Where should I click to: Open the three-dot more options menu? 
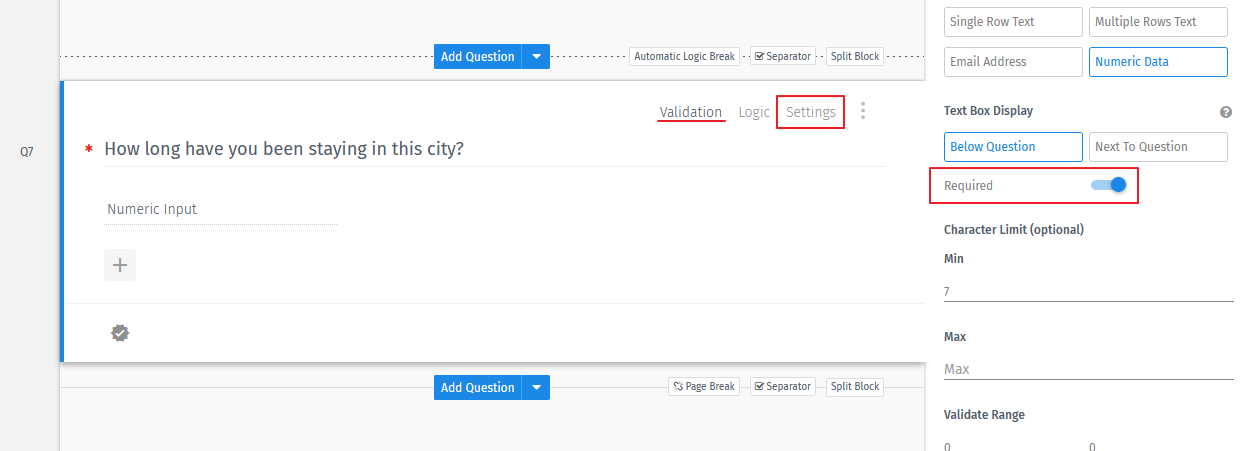point(863,111)
